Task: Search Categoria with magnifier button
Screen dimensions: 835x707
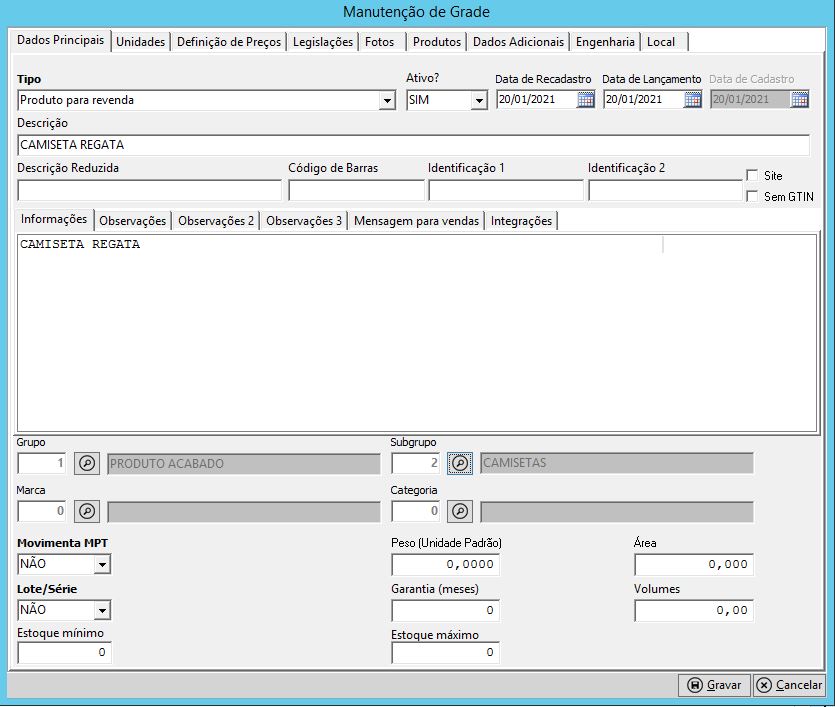Action: point(460,511)
